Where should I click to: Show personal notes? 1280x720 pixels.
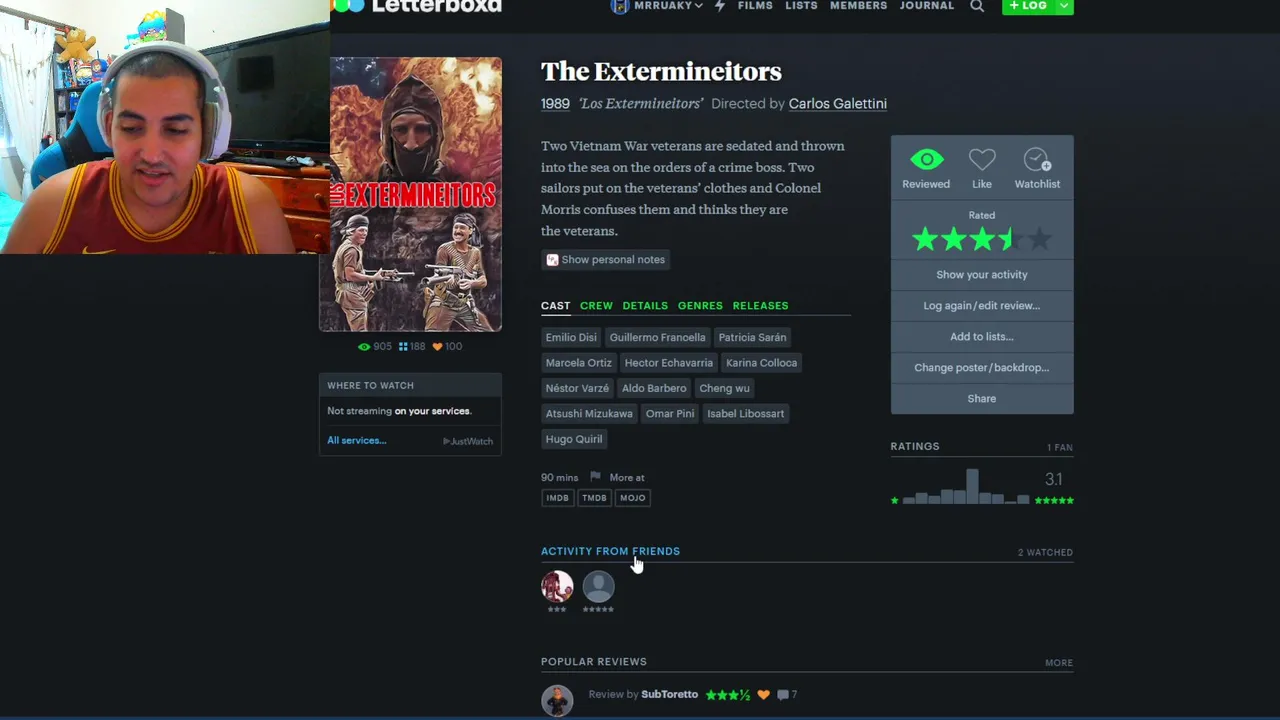click(x=605, y=260)
